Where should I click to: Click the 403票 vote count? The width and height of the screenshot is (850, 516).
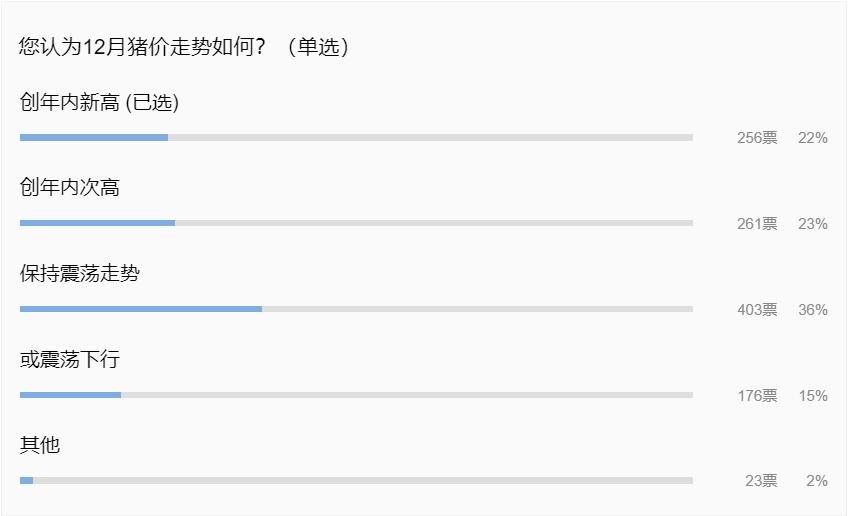click(757, 310)
